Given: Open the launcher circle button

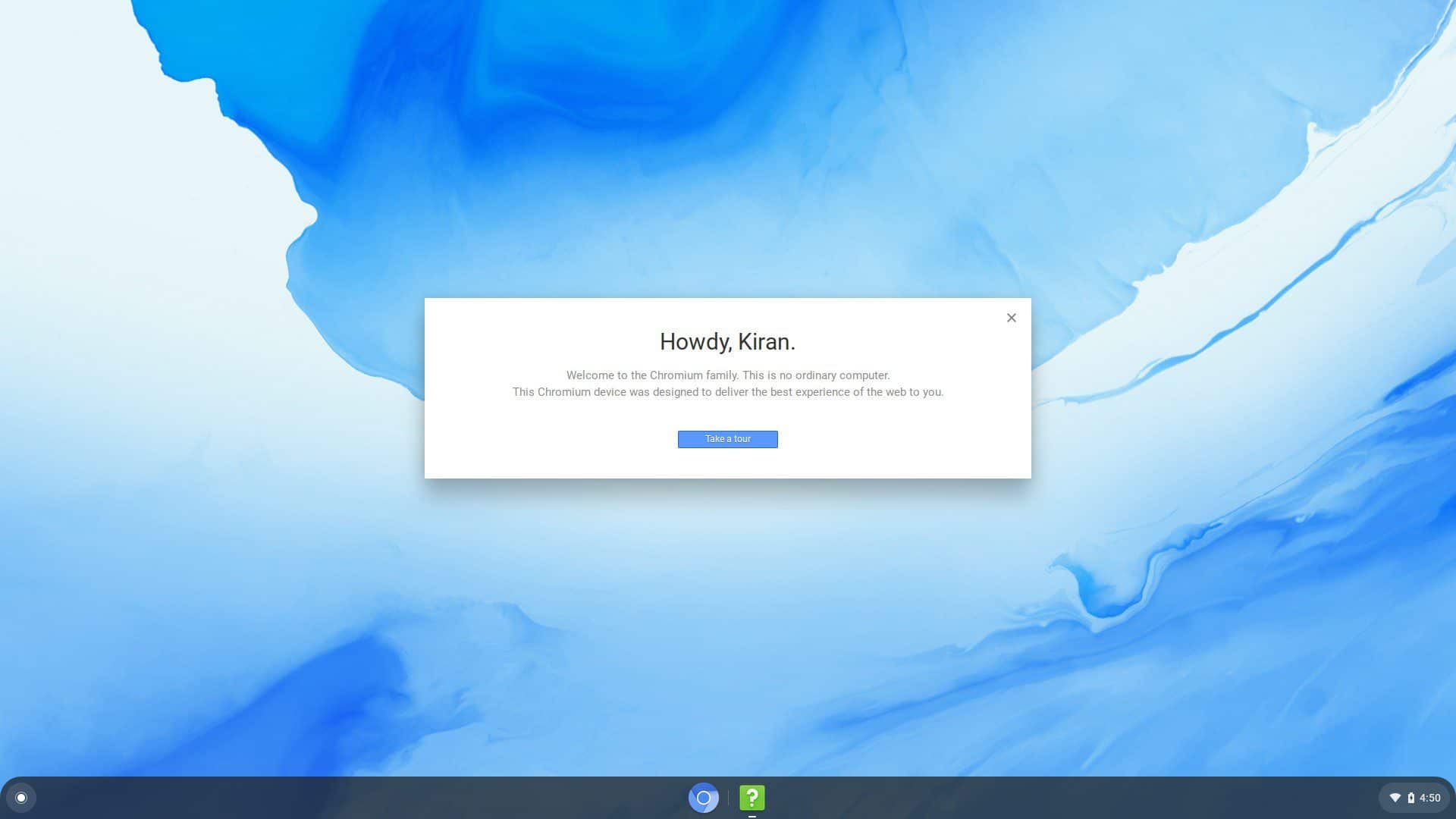Looking at the screenshot, I should pos(21,798).
